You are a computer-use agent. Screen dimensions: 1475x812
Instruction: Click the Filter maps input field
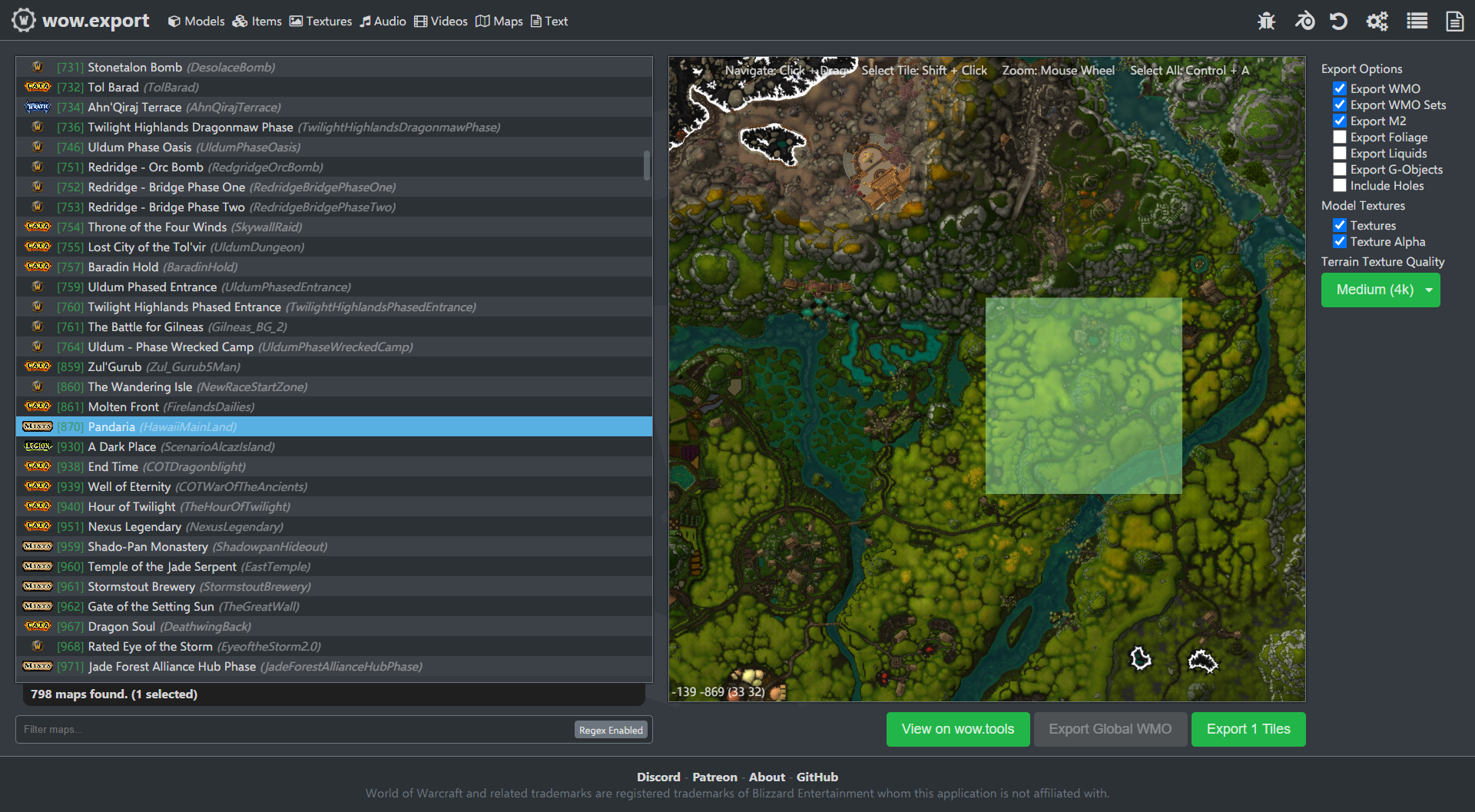tap(292, 730)
